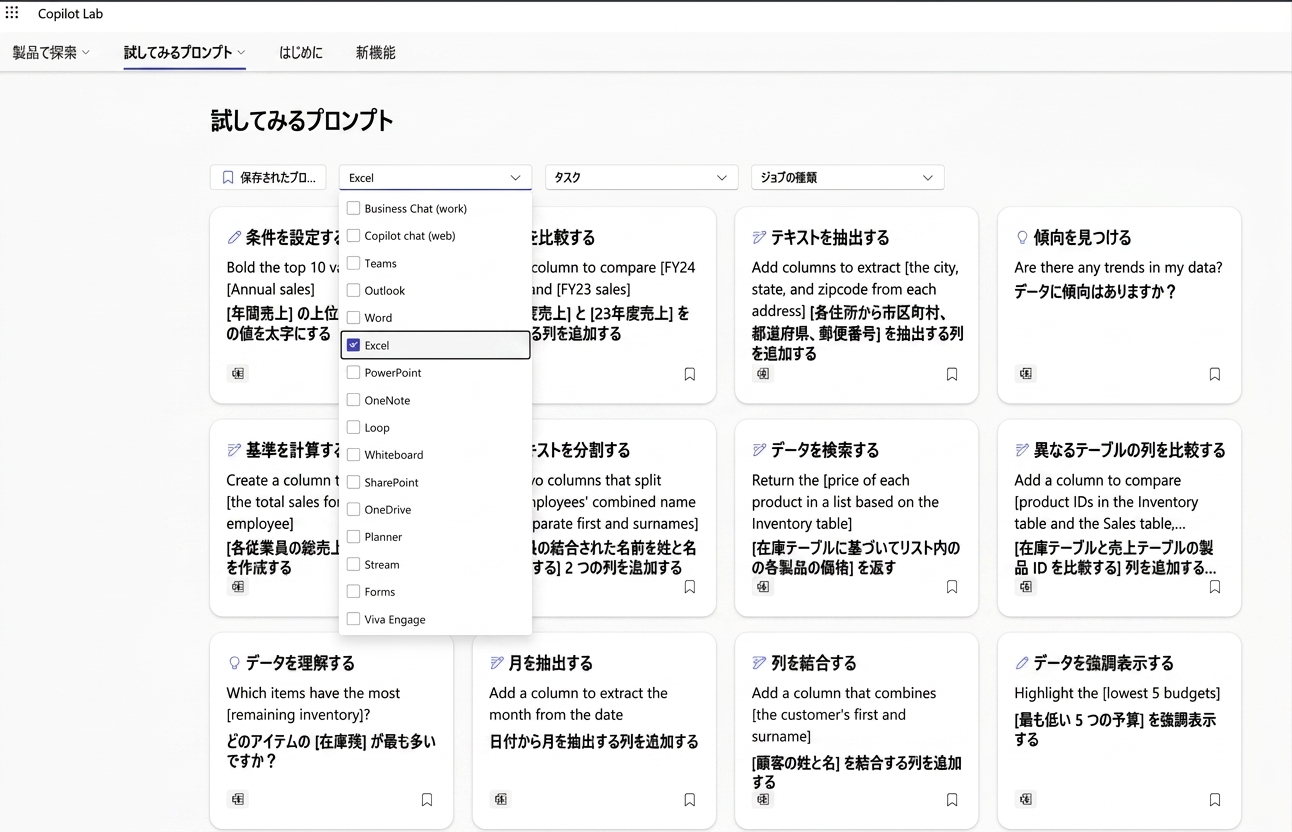1292x832 pixels.
Task: Bookmark the 月を抽出する card
Action: click(x=690, y=800)
